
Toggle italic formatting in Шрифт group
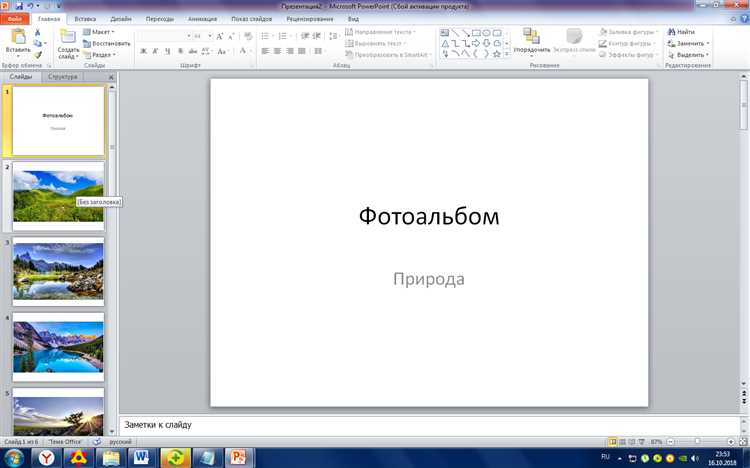pos(156,51)
